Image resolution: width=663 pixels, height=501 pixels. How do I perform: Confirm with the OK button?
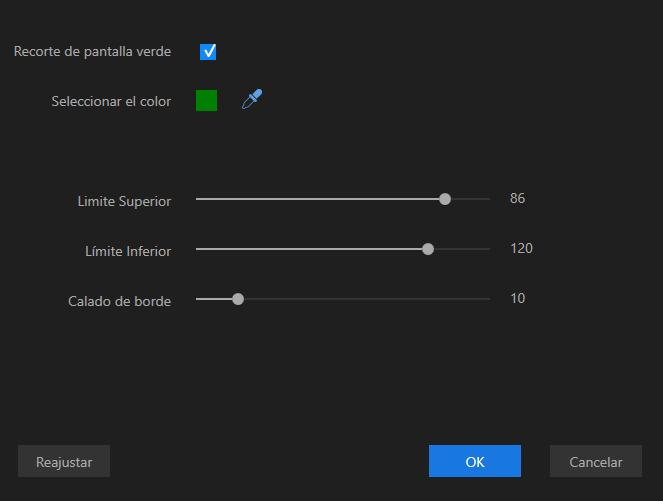475,461
